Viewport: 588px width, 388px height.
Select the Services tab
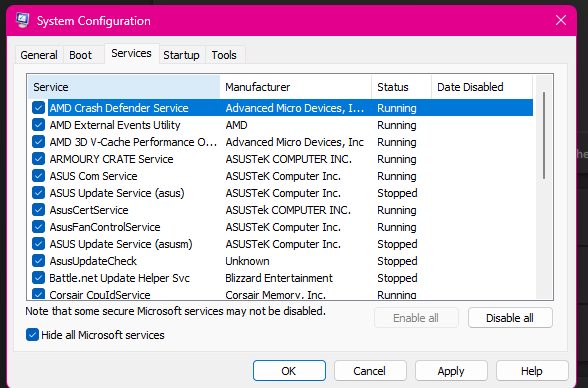[131, 54]
